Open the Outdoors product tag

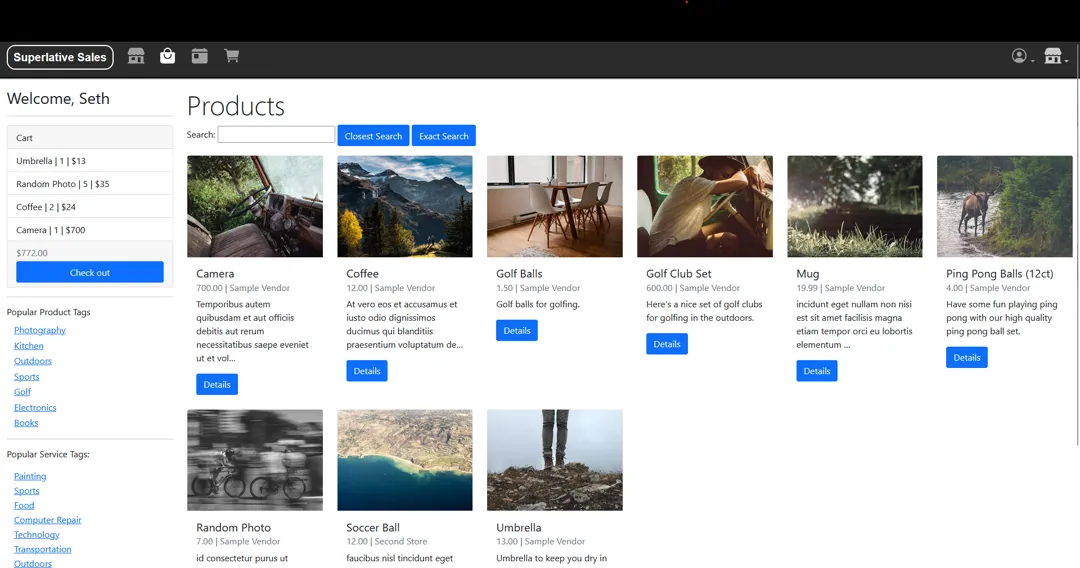pos(32,361)
